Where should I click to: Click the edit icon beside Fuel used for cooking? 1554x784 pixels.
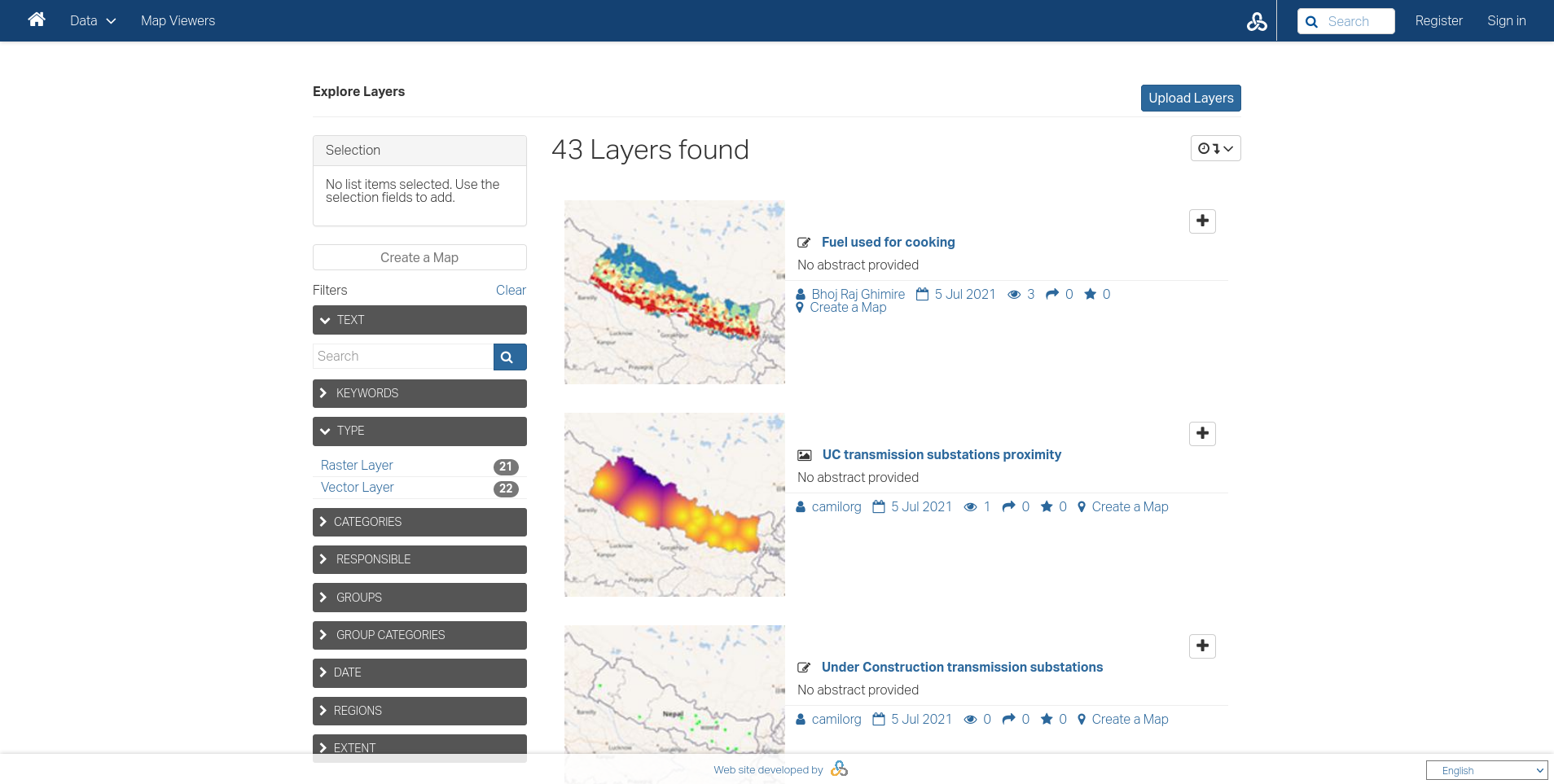(x=804, y=243)
